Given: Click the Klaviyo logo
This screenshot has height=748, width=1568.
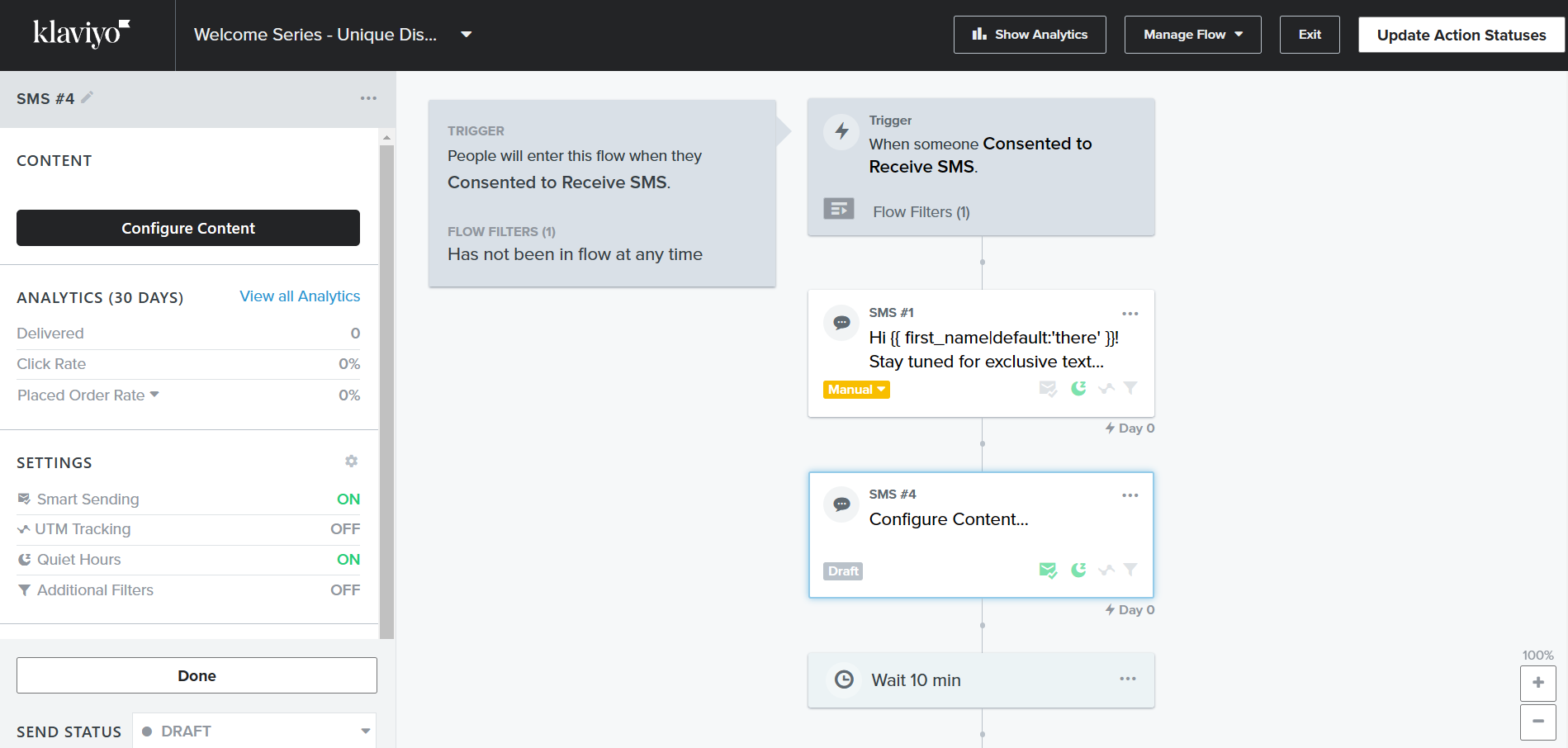Looking at the screenshot, I should pyautogui.click(x=81, y=33).
